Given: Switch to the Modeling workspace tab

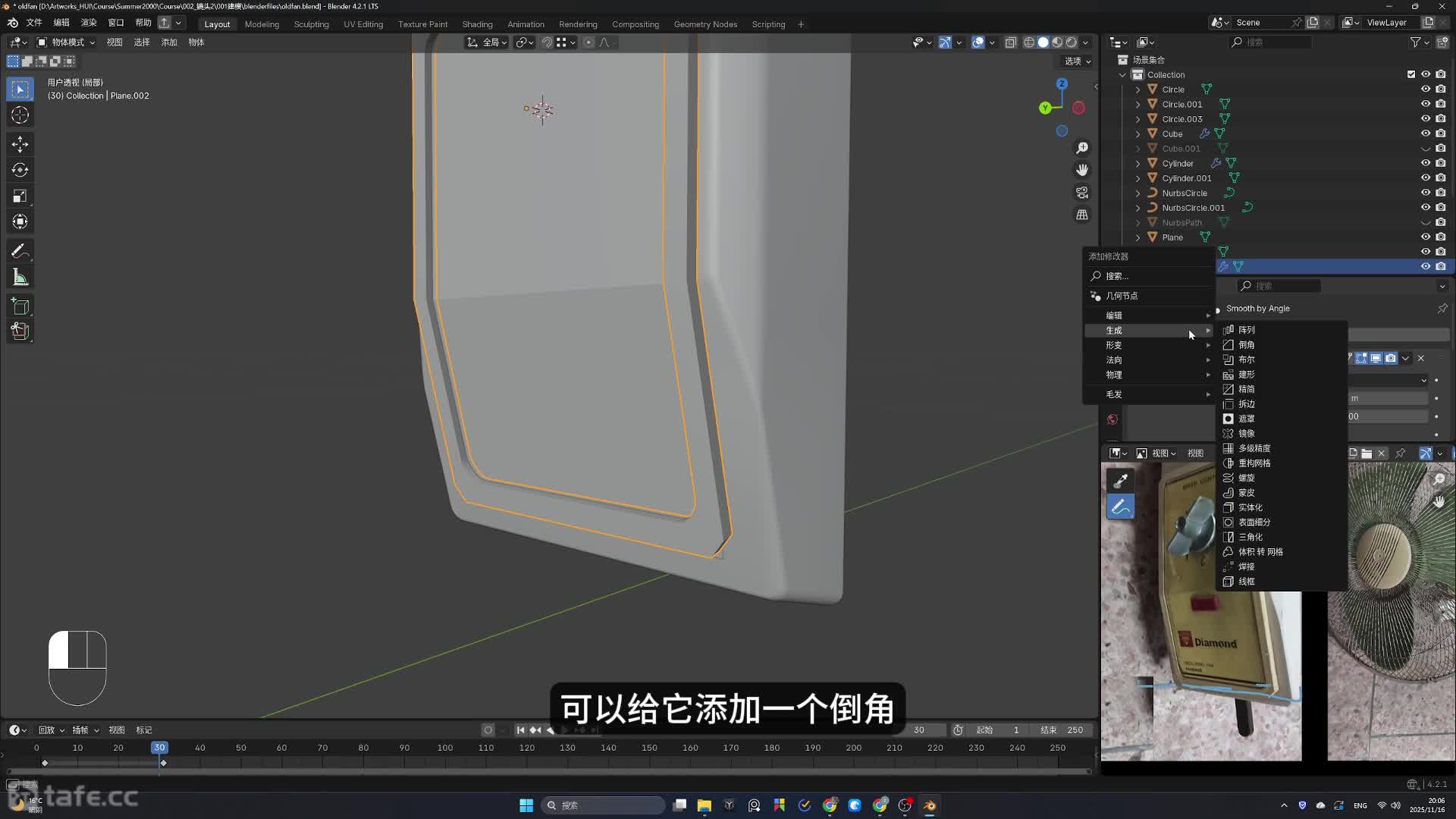Looking at the screenshot, I should coord(262,24).
